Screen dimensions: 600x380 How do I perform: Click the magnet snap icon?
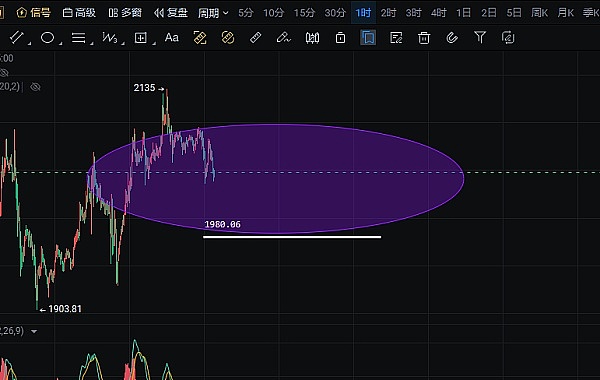pos(452,38)
